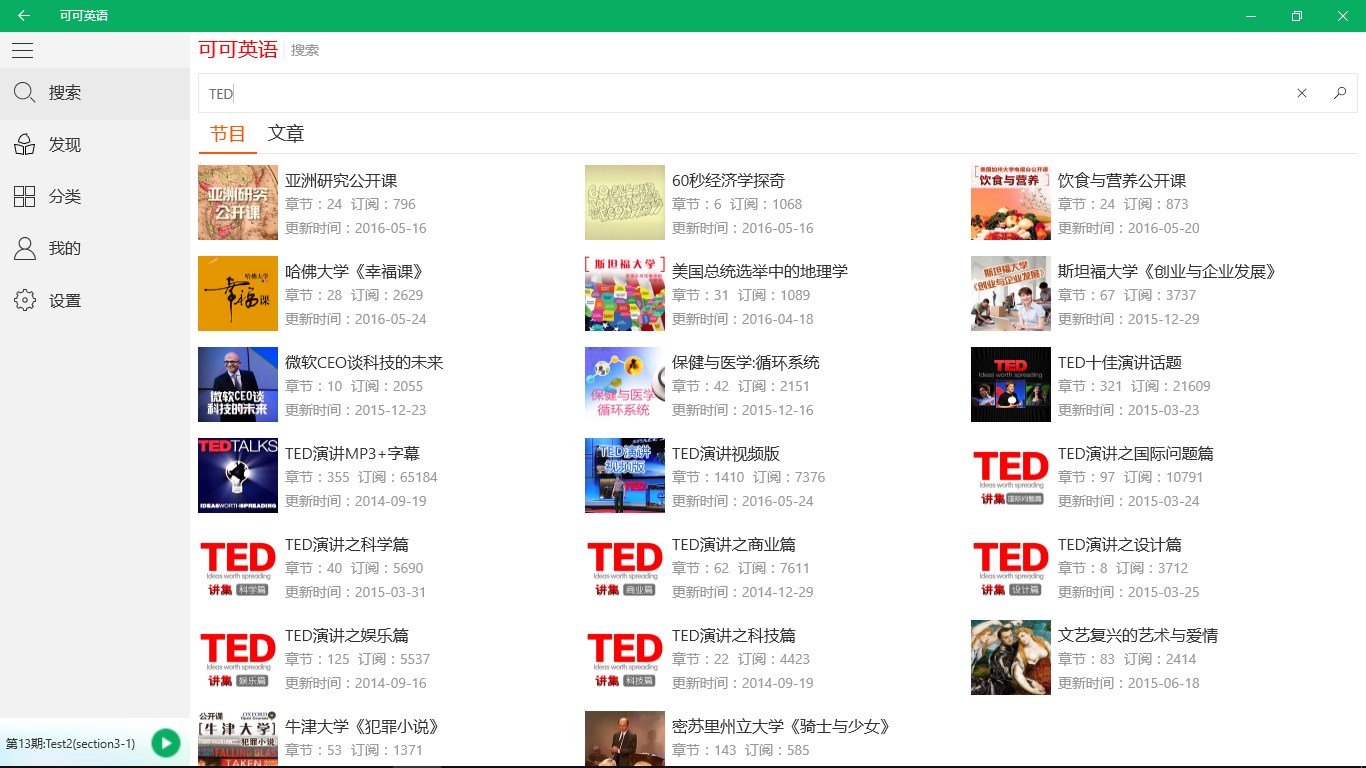Screen dimensions: 1366x768
Task: Click 章节：1410 订阅：7376 text
Action: point(749,477)
